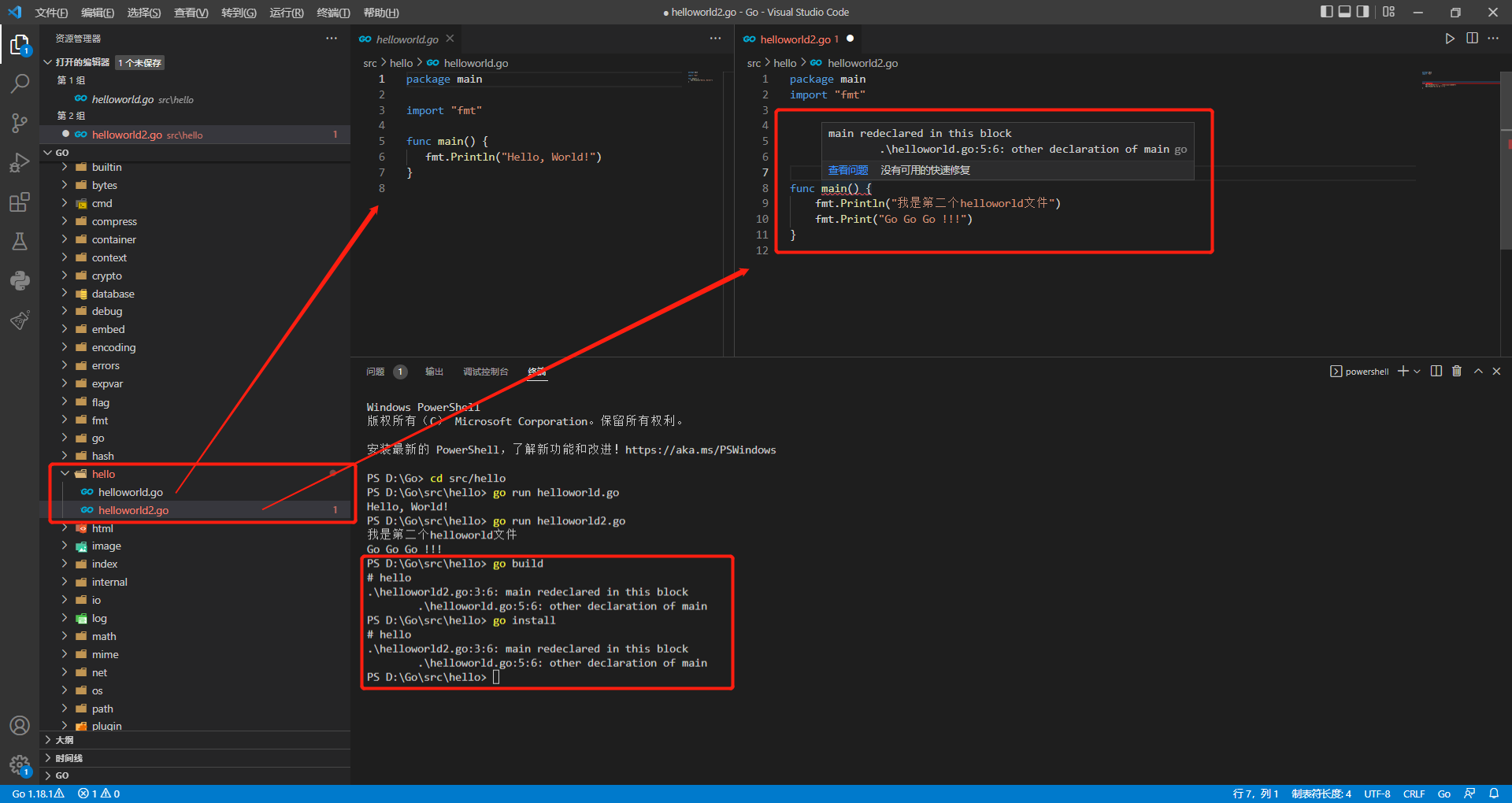Click the 查看问题 link in error popup
This screenshot has width=1512, height=803.
(x=847, y=170)
